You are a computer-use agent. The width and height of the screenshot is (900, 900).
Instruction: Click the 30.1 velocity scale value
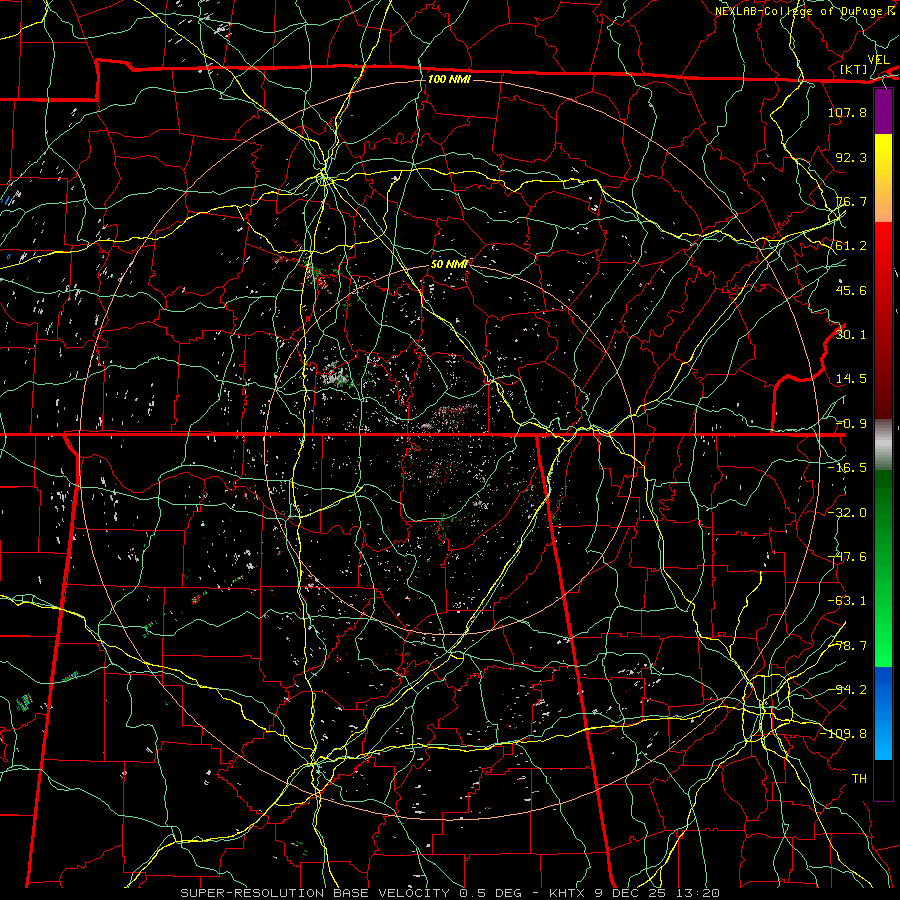coord(851,335)
